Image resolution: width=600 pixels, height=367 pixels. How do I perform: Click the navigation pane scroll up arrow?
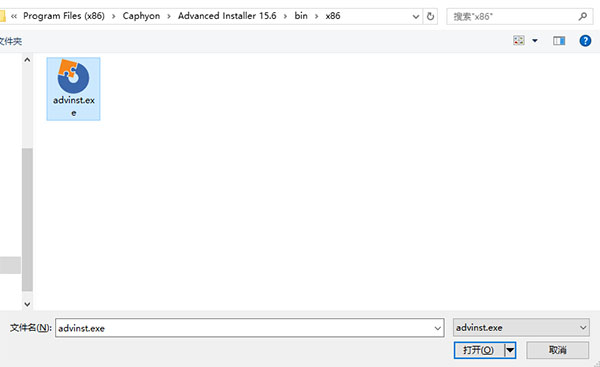click(x=27, y=60)
